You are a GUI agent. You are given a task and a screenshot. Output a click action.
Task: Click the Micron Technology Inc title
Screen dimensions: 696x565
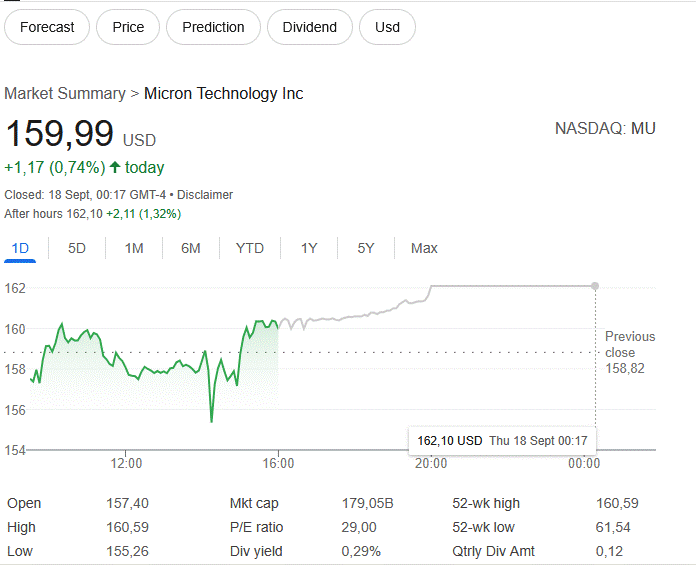[x=223, y=94]
